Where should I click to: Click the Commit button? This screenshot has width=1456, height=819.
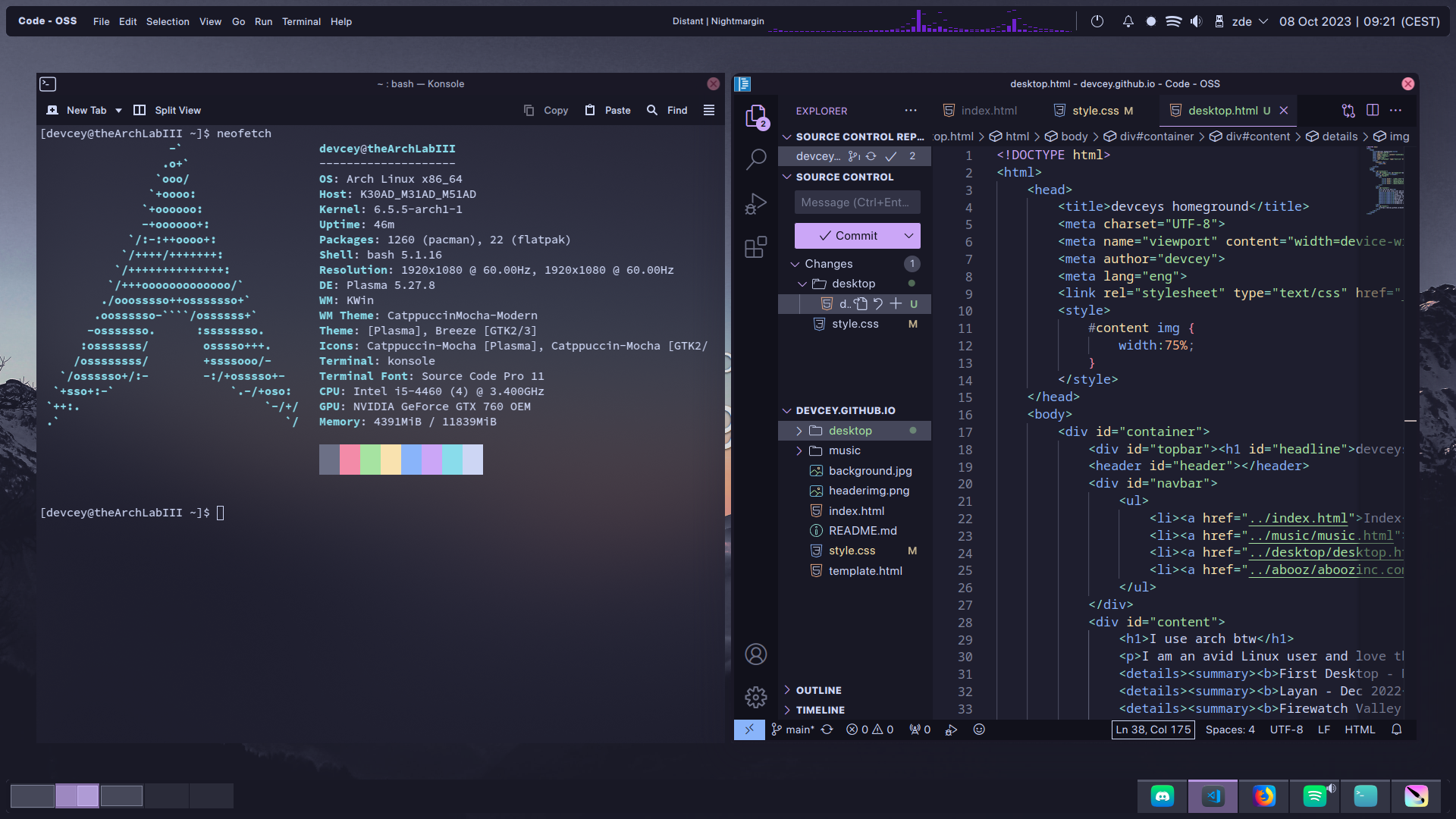[x=848, y=236]
